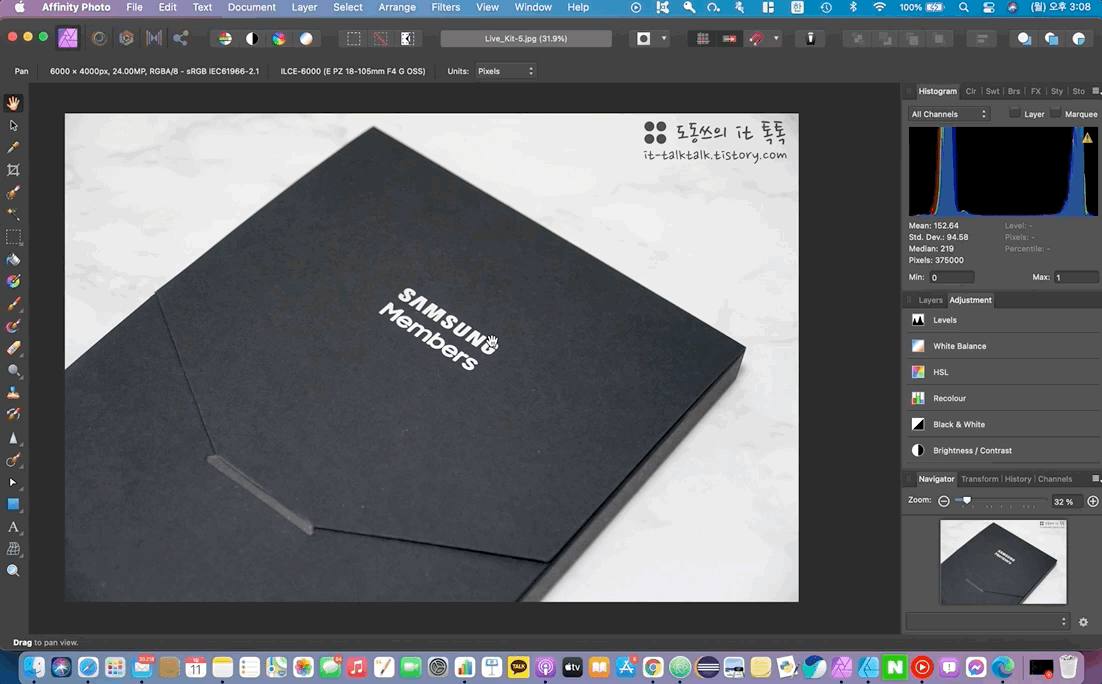Viewport: 1102px width, 684px height.
Task: Click the Invert Selection toolbar icon
Action: tap(408, 39)
